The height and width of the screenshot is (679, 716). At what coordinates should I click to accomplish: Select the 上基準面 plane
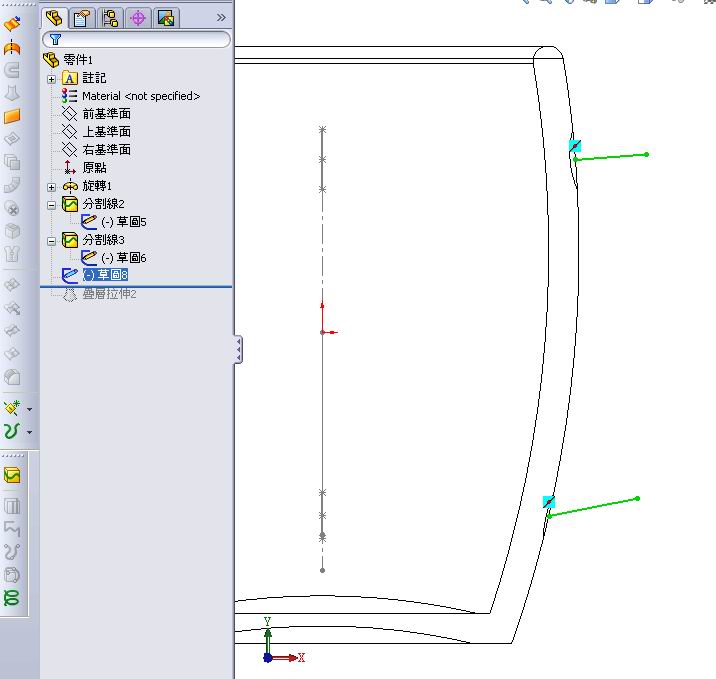coord(106,132)
